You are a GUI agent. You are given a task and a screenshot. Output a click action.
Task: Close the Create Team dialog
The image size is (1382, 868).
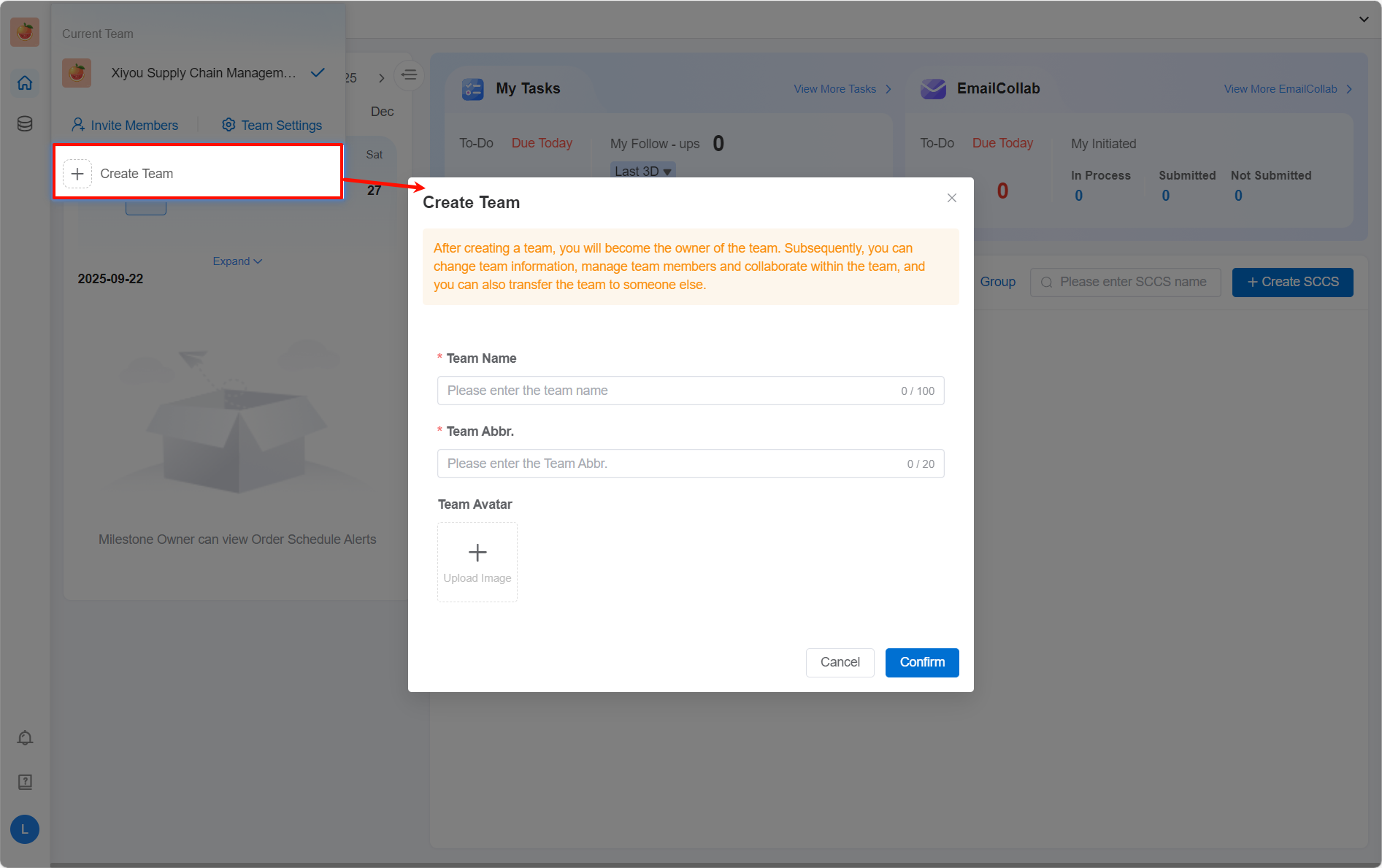(951, 198)
